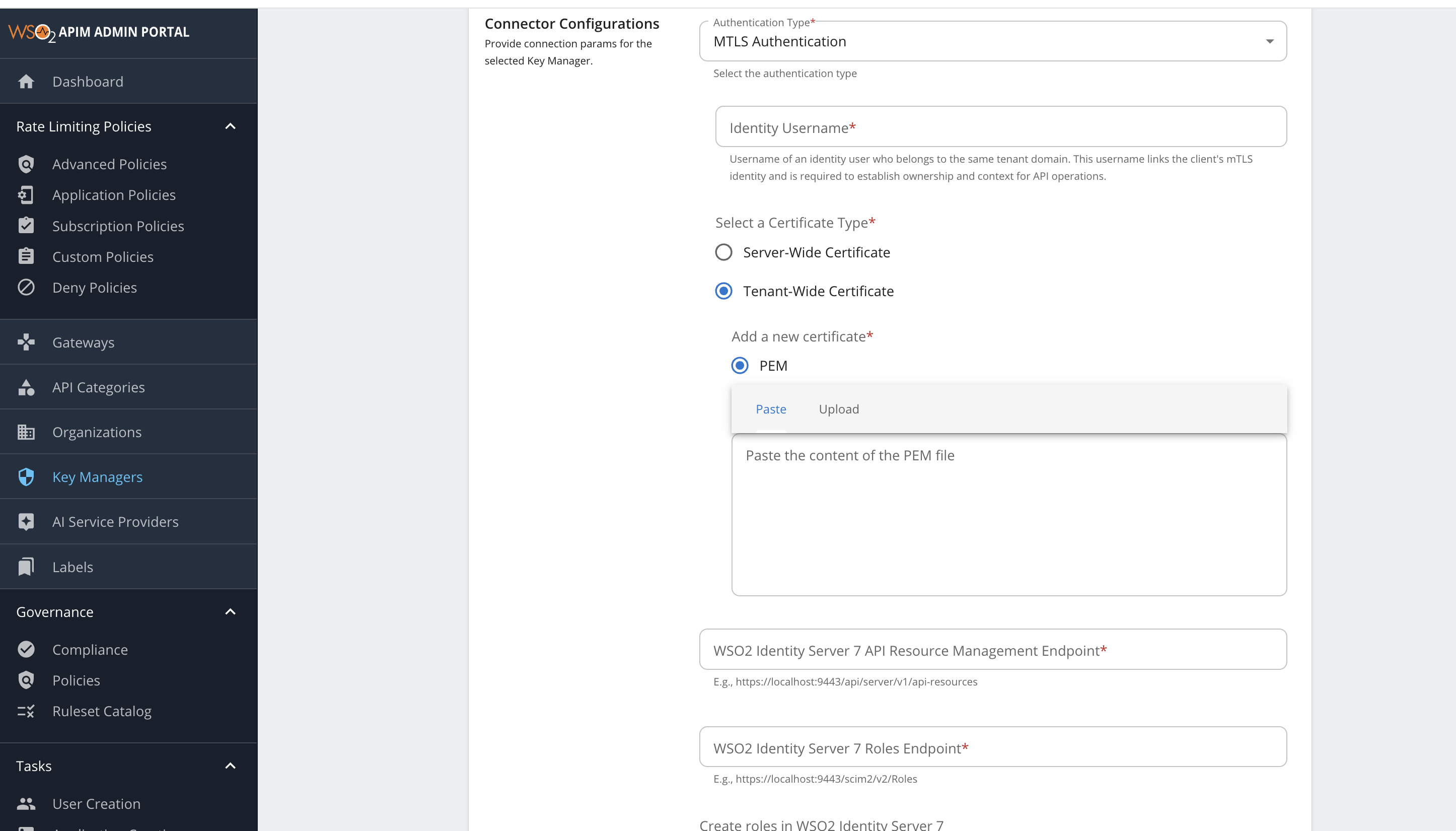Click the Organizations building icon

coord(26,432)
